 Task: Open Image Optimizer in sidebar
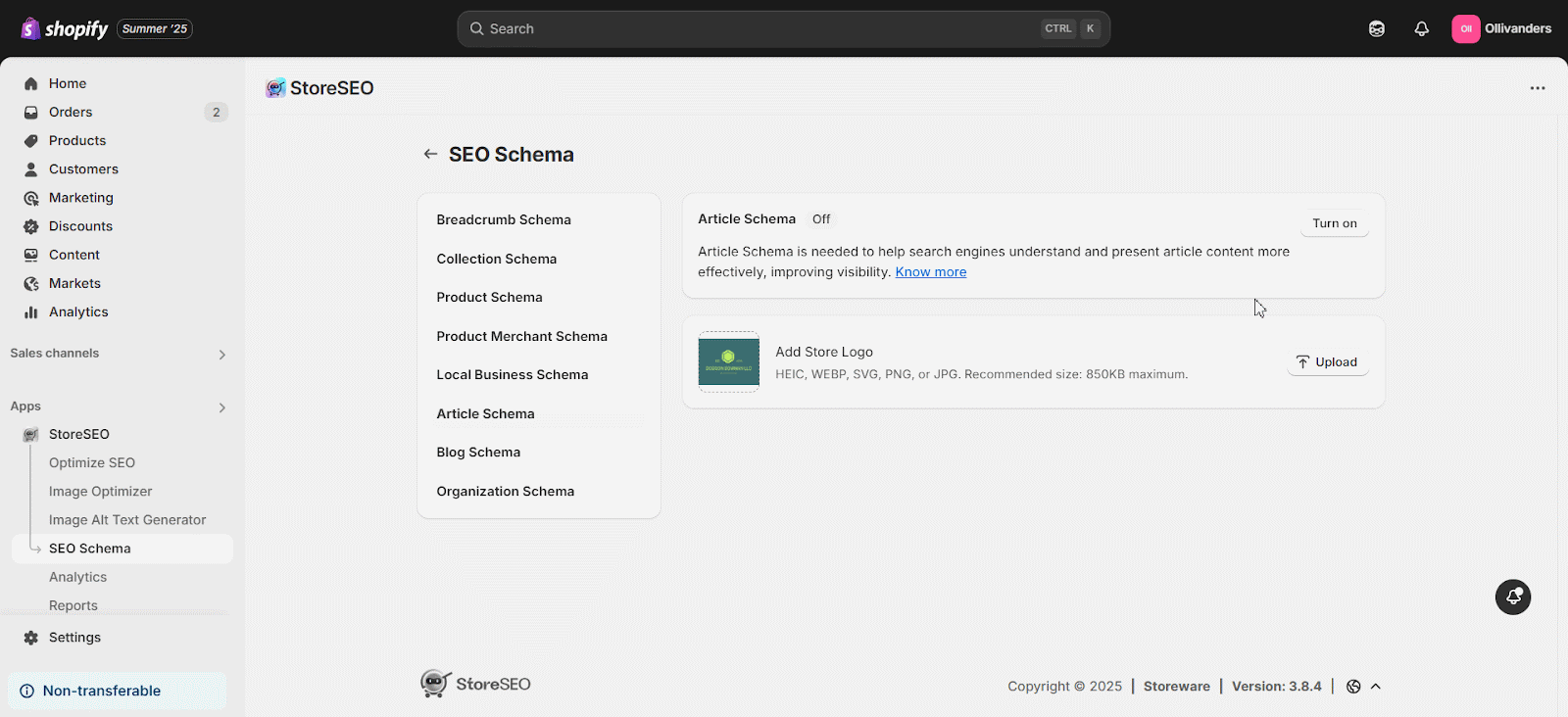(x=101, y=491)
